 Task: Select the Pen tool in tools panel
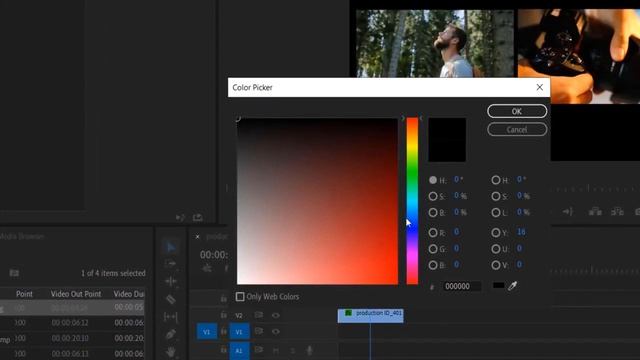[171, 334]
